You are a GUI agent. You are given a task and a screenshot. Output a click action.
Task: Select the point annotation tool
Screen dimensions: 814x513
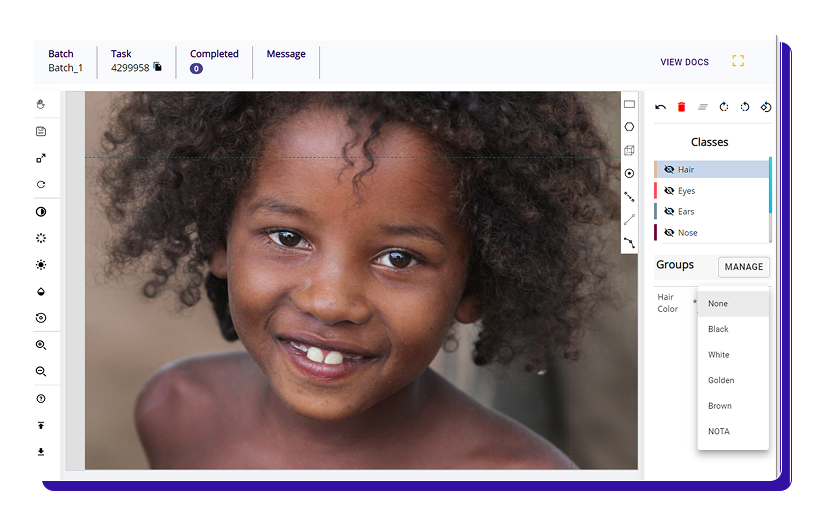coord(629,173)
